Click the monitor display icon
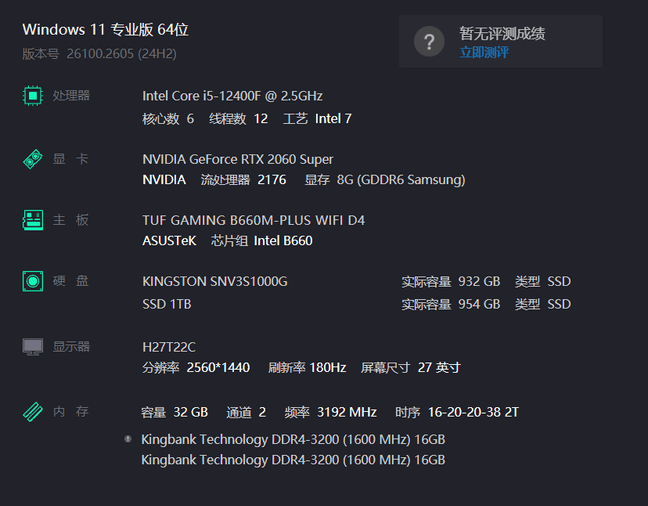 pos(33,347)
